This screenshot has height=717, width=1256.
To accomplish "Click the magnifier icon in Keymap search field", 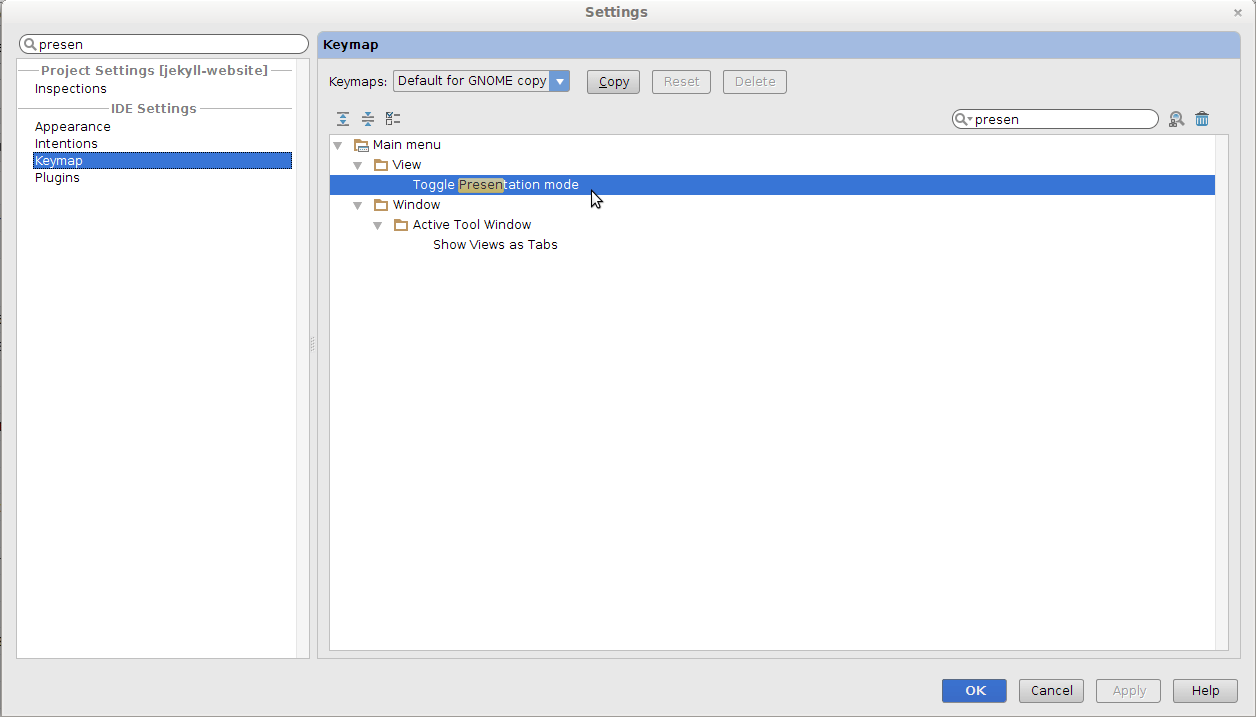I will point(962,120).
